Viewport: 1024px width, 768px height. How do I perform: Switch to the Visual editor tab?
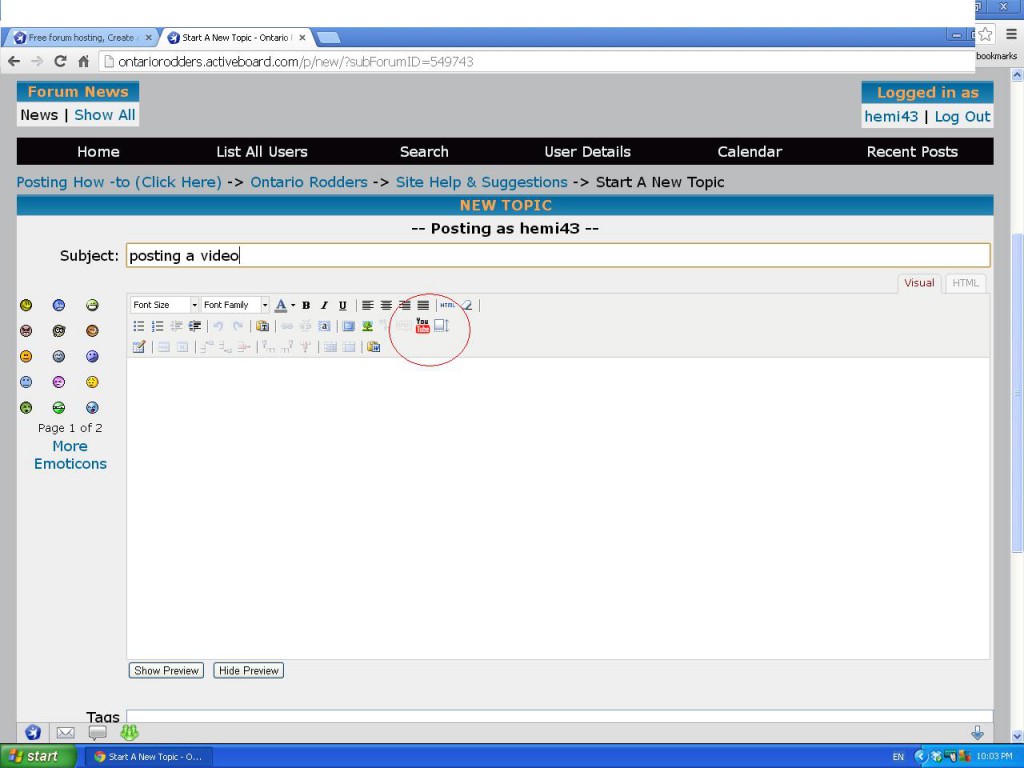point(919,283)
